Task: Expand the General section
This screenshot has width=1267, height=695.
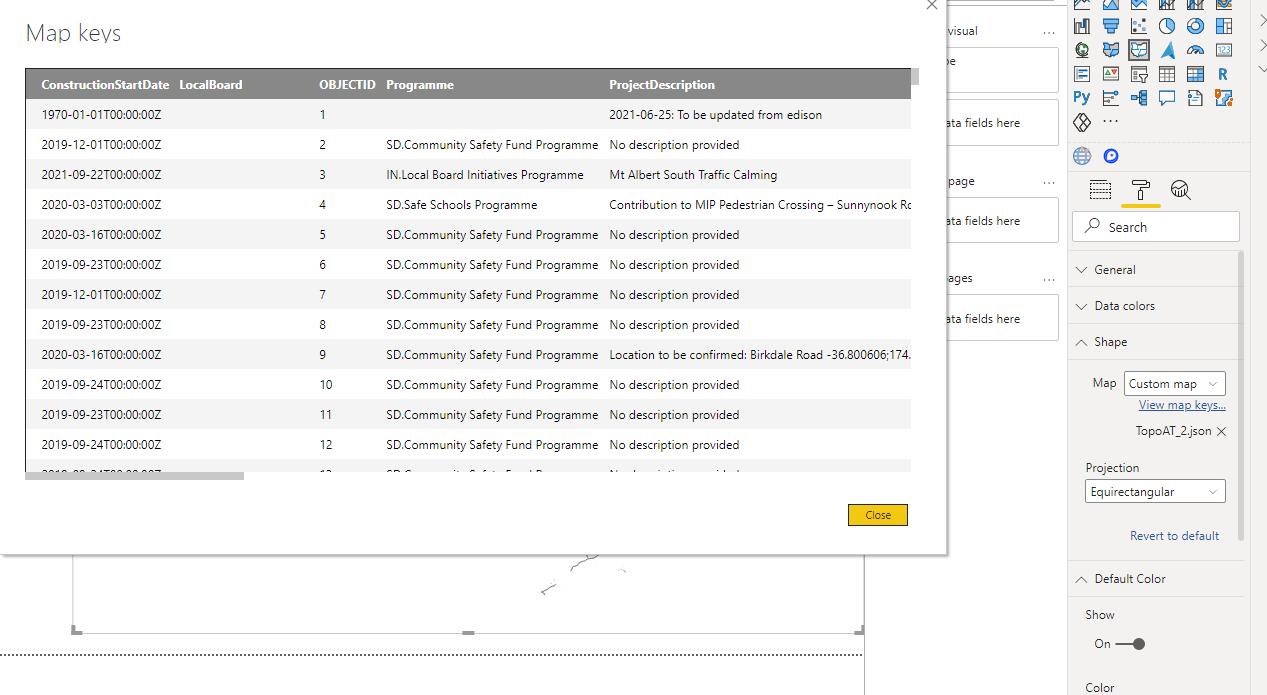Action: coord(1154,270)
